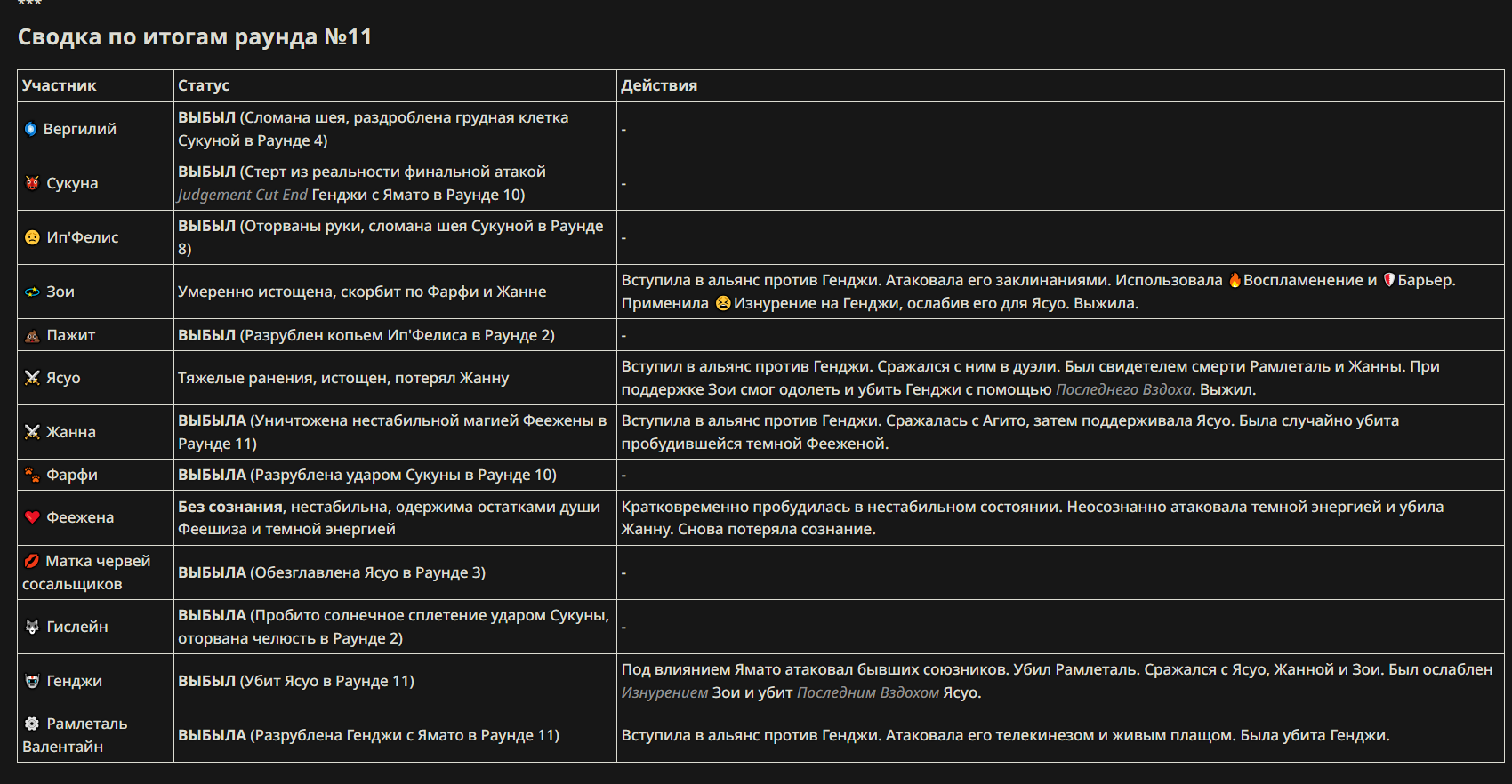Click the lips icon by Матка червей
This screenshot has width=1512, height=784.
(32, 561)
